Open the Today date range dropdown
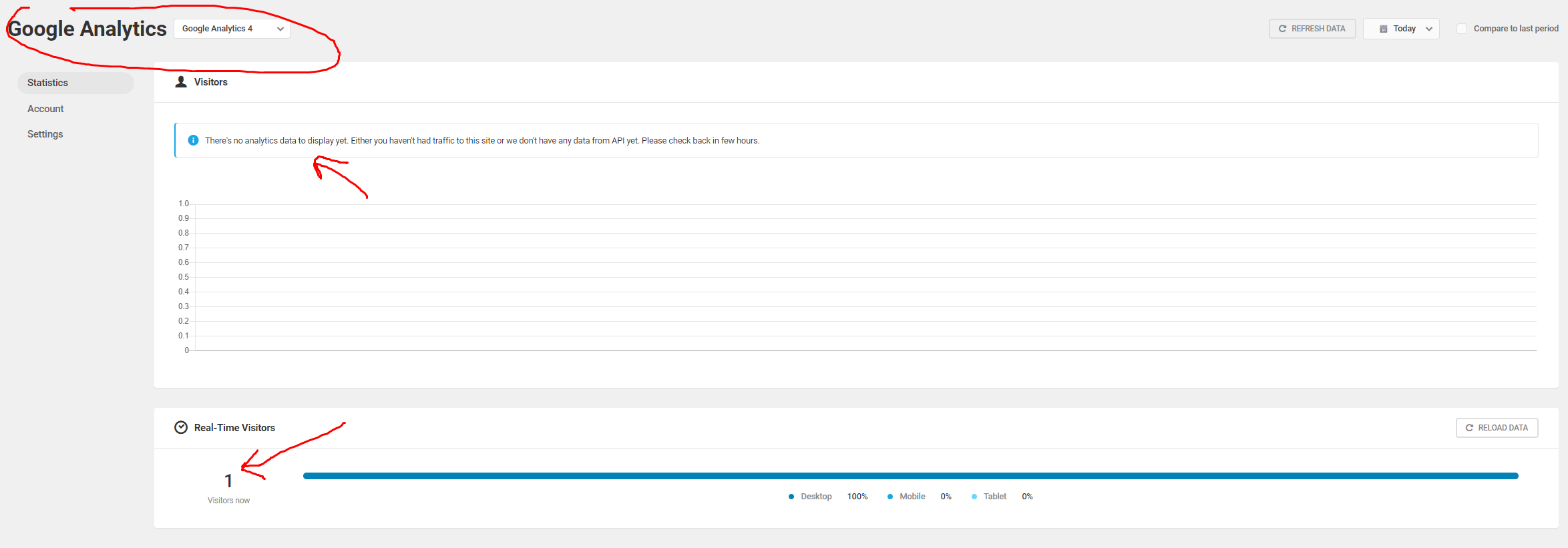The width and height of the screenshot is (1568, 548). (1401, 29)
